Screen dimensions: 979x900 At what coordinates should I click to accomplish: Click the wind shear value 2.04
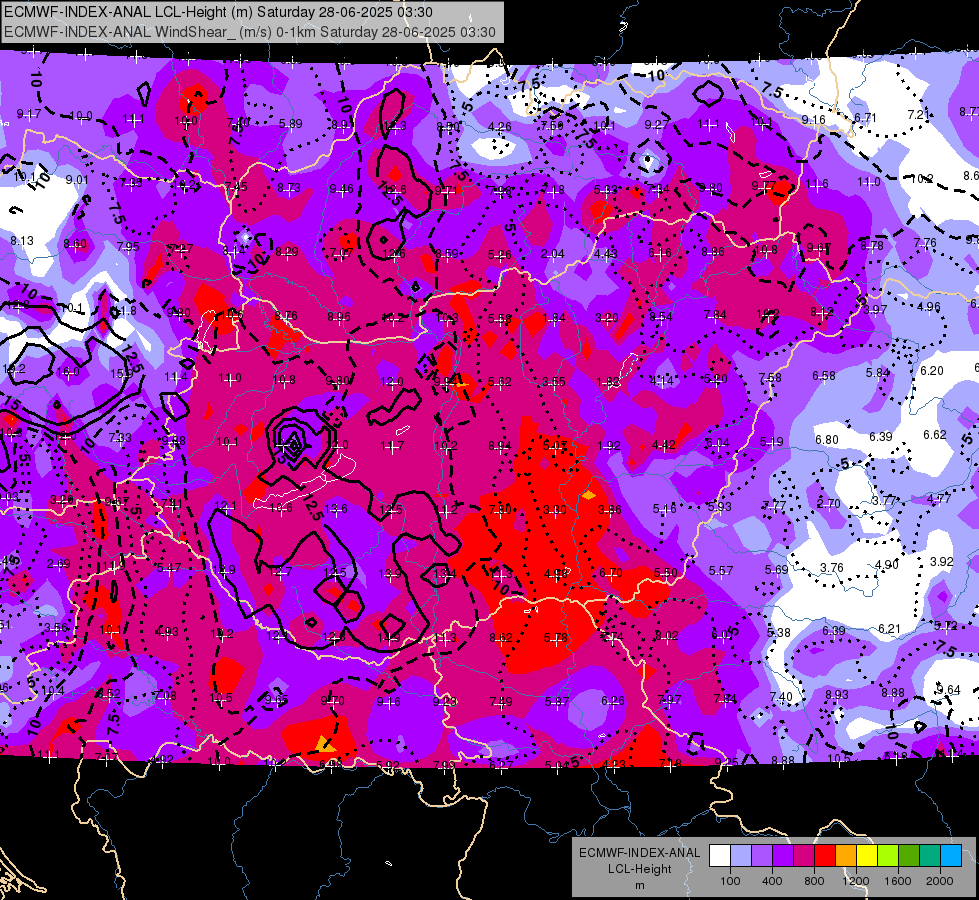coord(552,254)
